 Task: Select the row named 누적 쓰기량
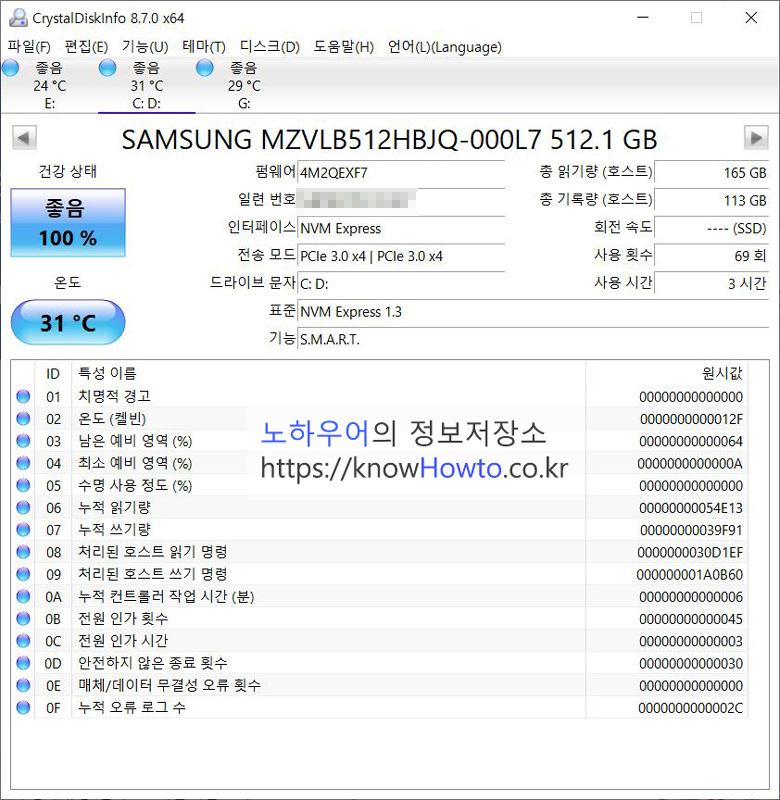[x=380, y=530]
